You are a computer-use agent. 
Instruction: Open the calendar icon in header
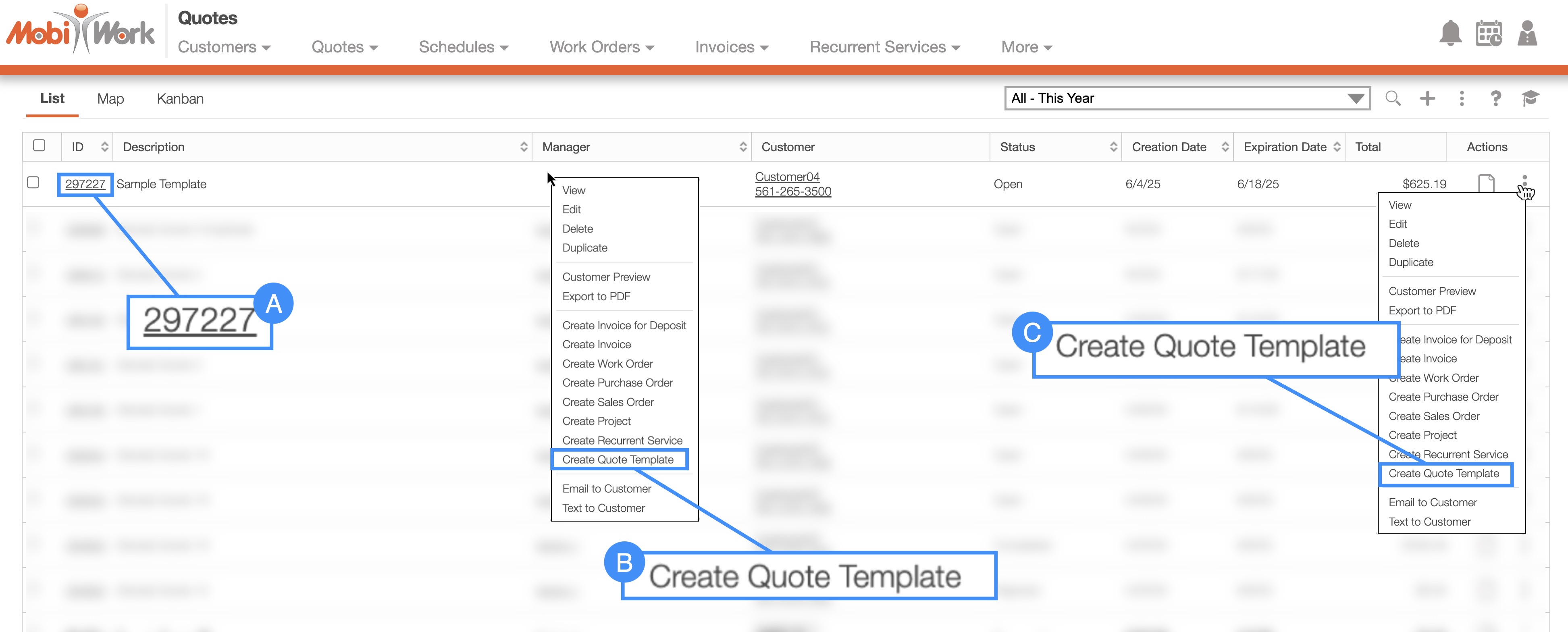pyautogui.click(x=1488, y=33)
